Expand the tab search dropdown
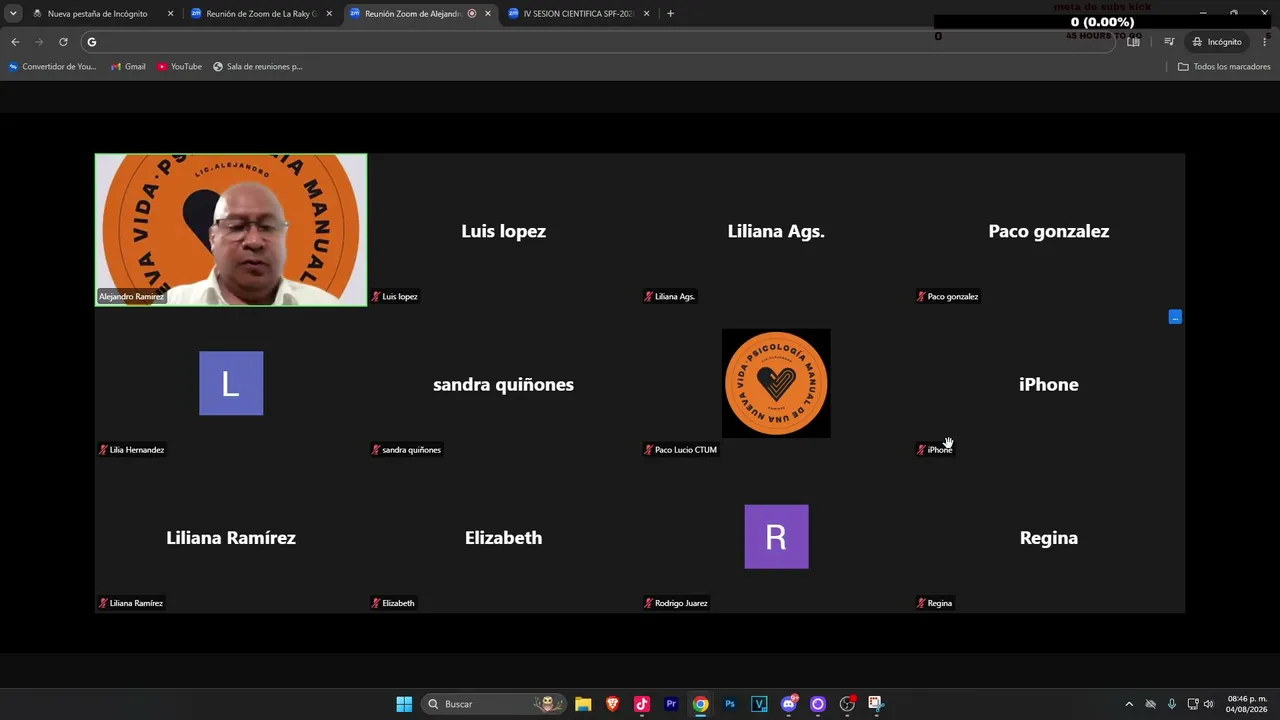 point(13,14)
